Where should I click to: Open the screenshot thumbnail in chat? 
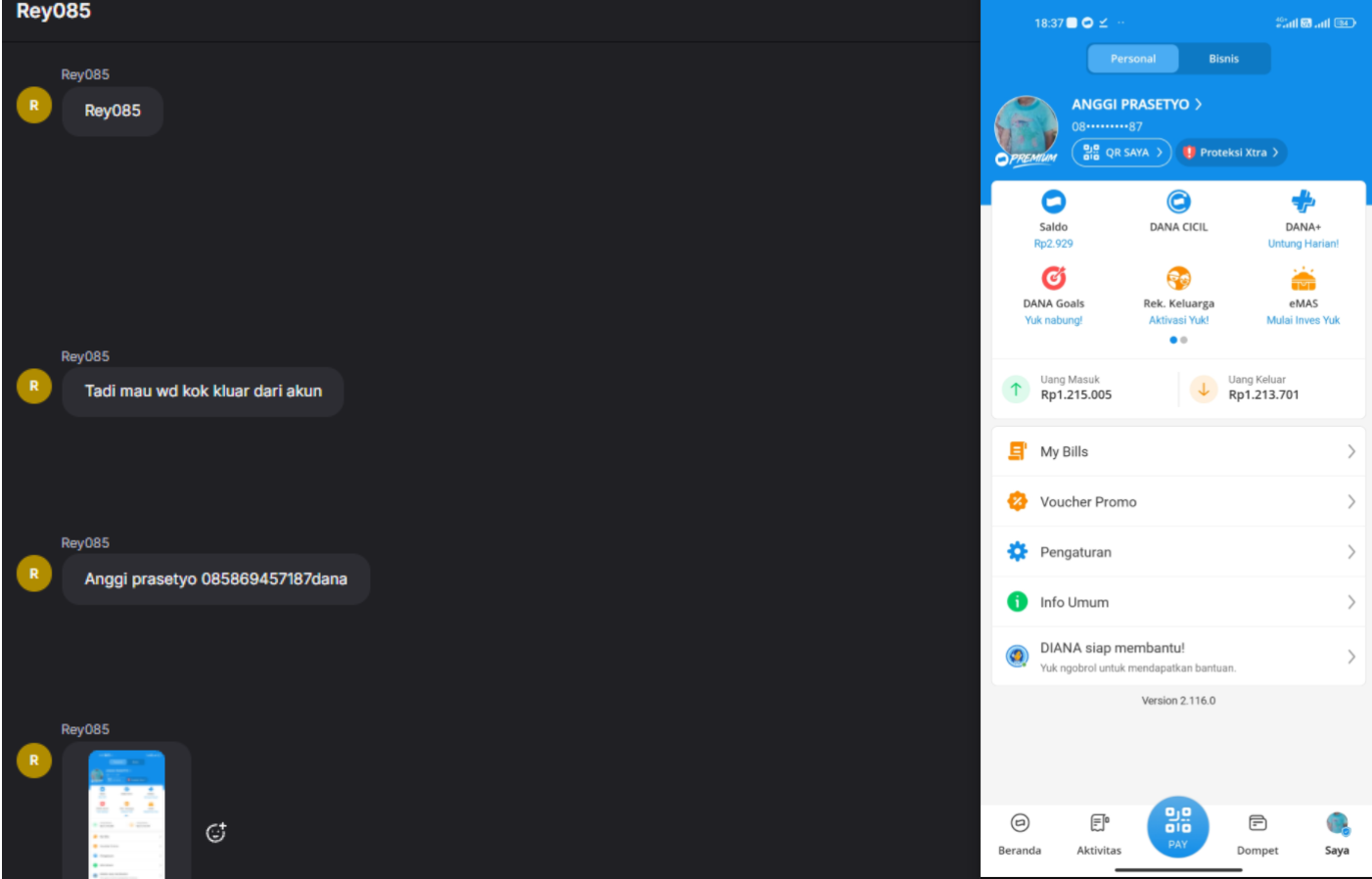(x=126, y=814)
